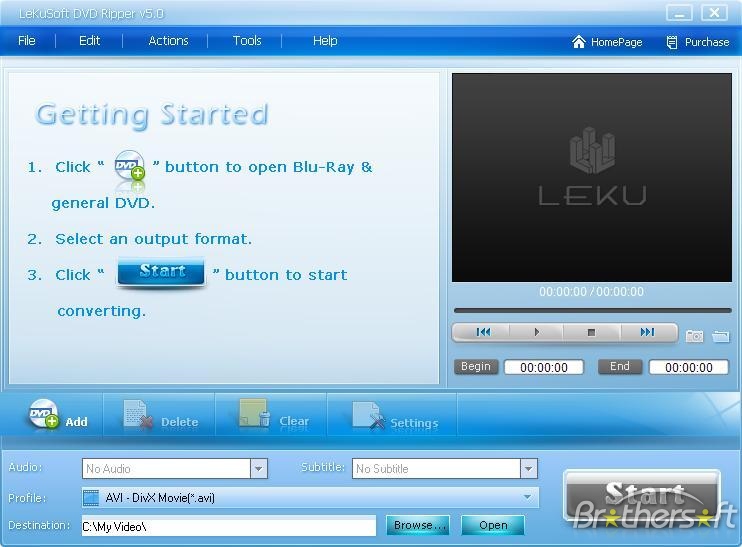The image size is (742, 547).
Task: Click the DVD icon in Getting Started step 1
Action: pyautogui.click(x=129, y=165)
